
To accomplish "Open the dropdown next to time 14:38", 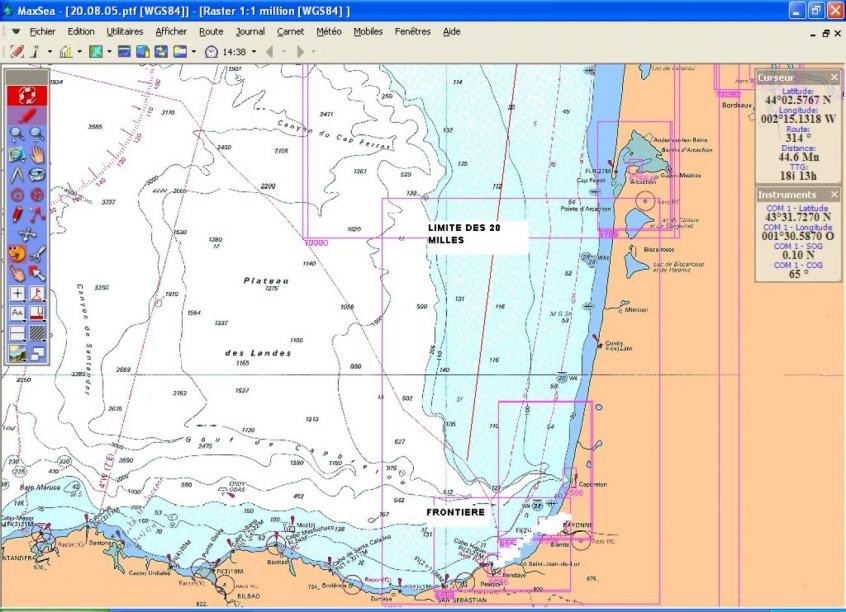I will pos(254,51).
